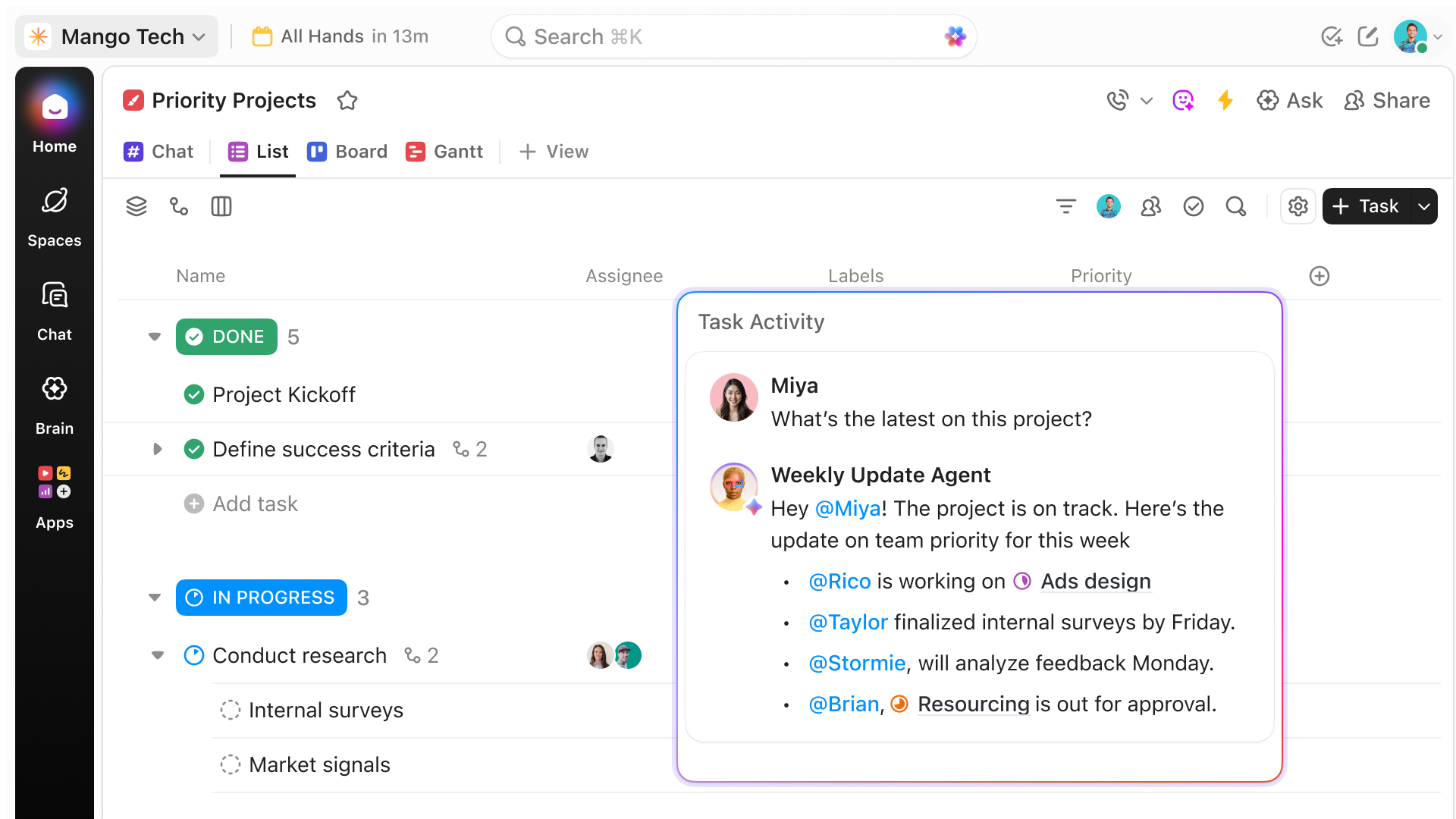Click the filter icon in toolbar

[1065, 206]
